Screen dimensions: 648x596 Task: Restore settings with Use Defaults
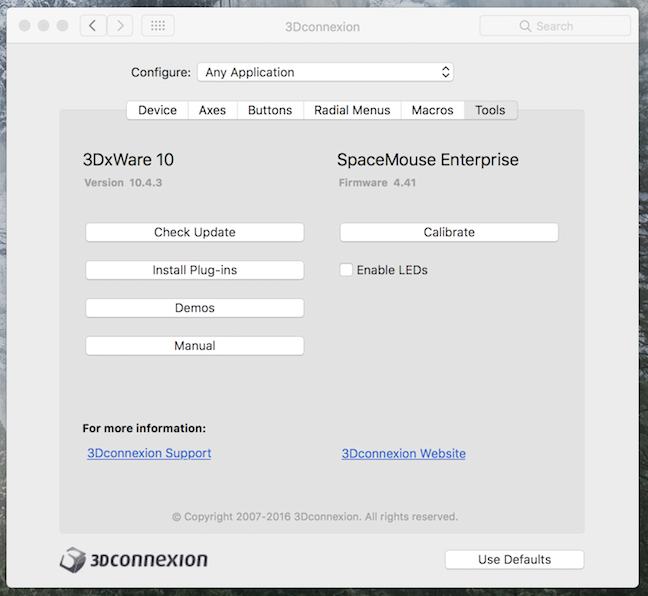(x=515, y=560)
